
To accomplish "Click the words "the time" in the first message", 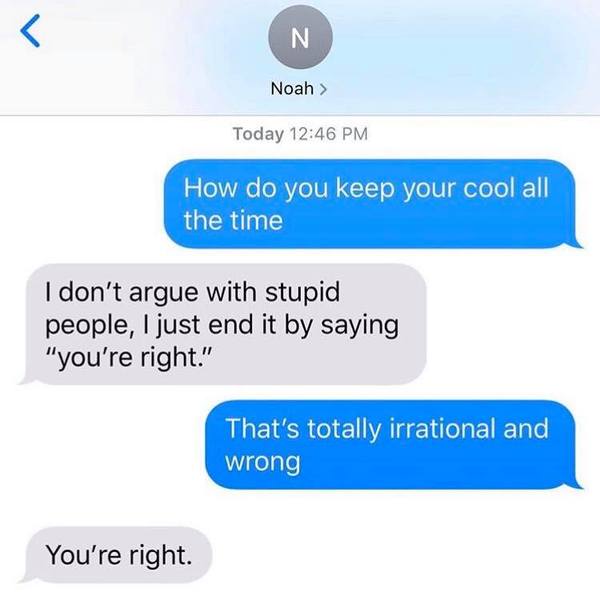I will (233, 221).
